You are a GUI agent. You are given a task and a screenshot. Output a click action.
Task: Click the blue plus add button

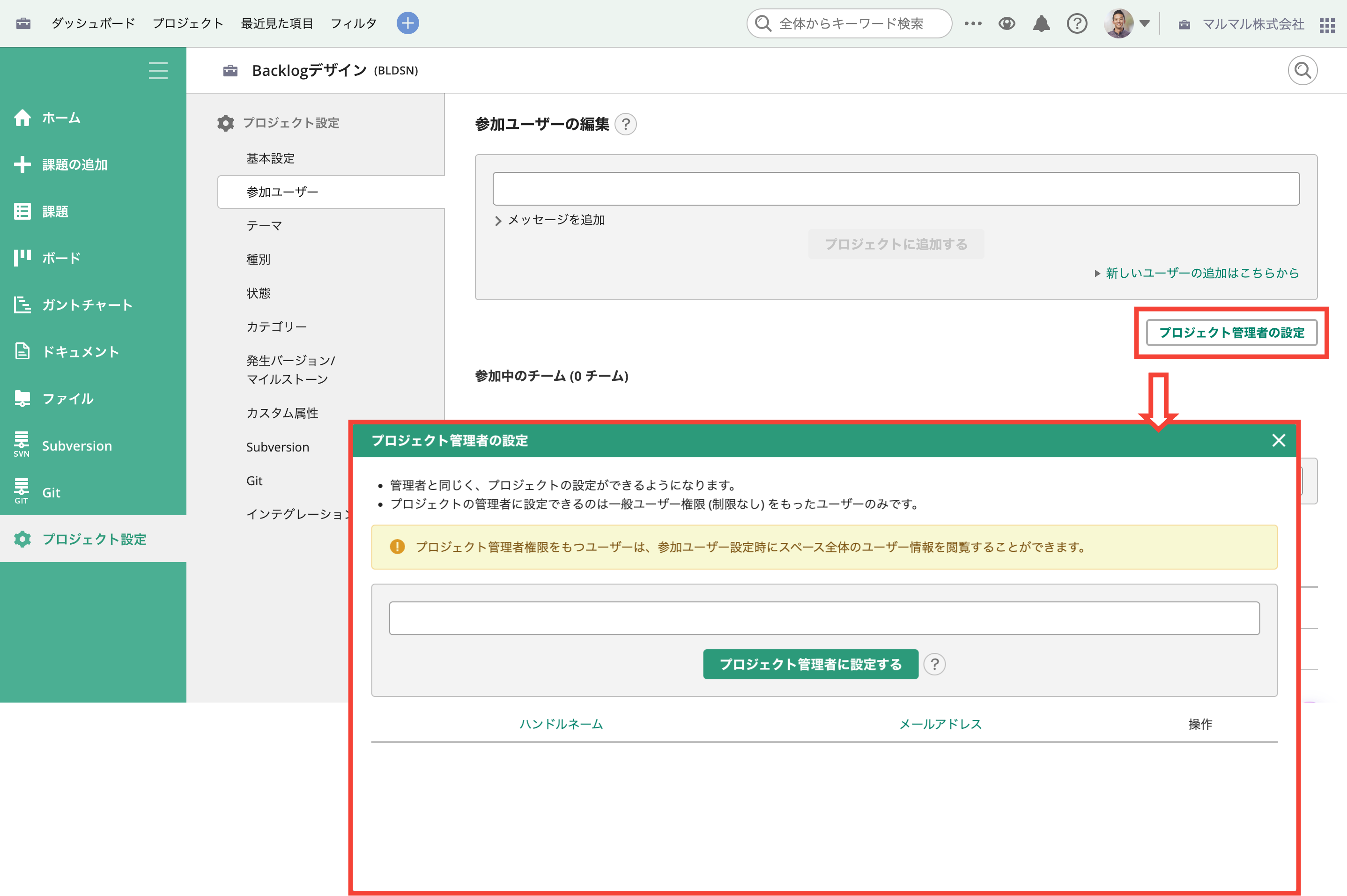(407, 23)
